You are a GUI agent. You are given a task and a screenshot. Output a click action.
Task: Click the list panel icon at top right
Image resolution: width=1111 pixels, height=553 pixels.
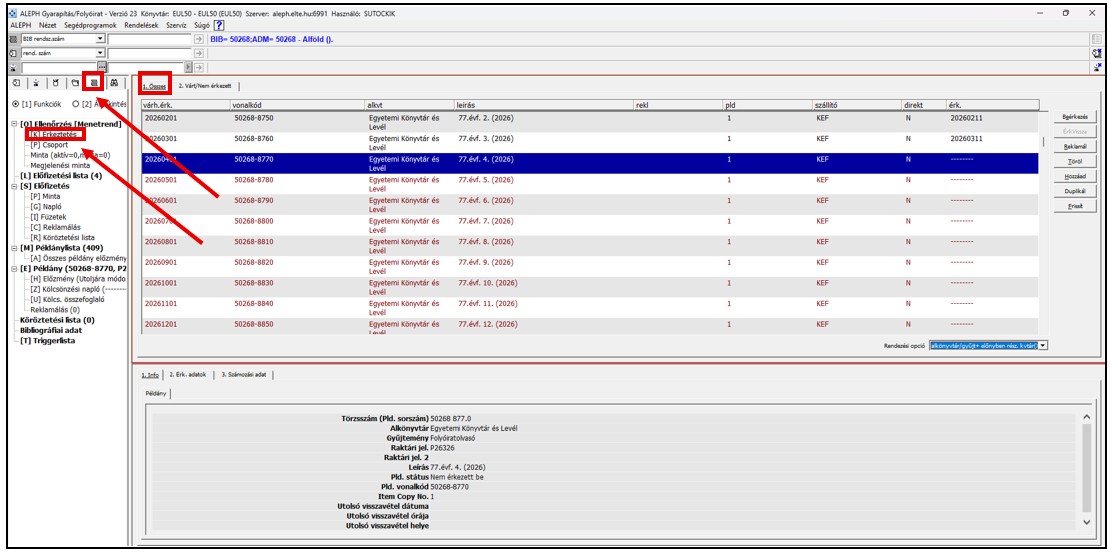[1097, 39]
